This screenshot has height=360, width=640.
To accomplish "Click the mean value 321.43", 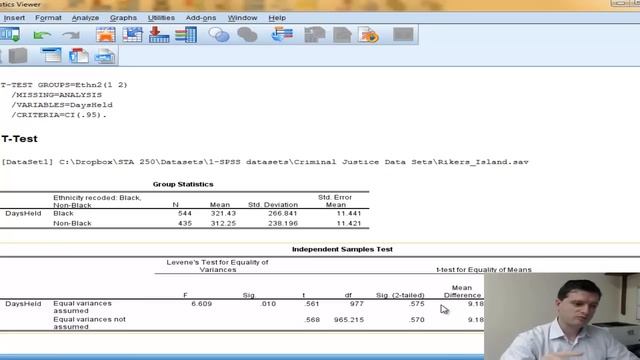I will (223, 213).
